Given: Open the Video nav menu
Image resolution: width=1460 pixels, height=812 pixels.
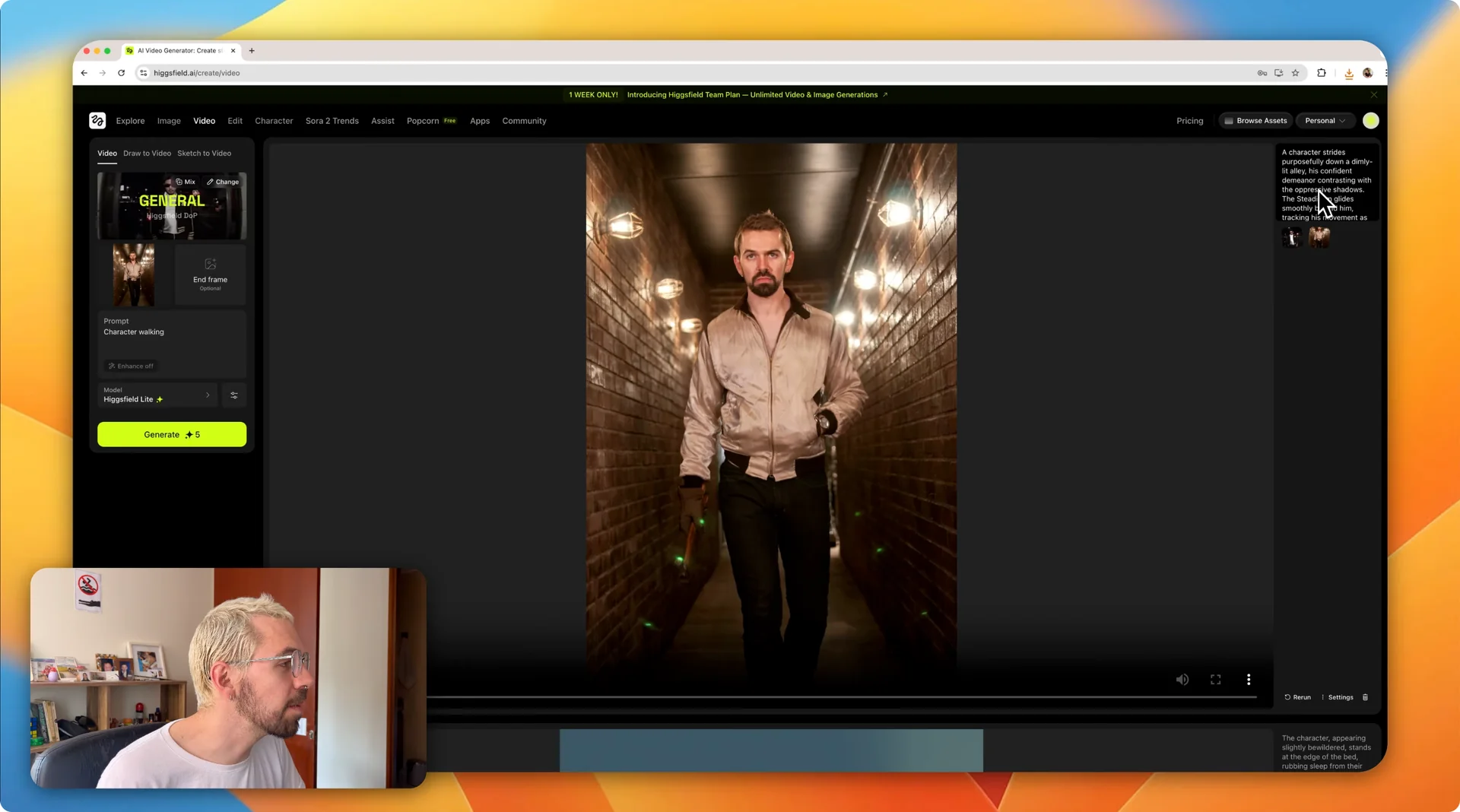Looking at the screenshot, I should (204, 121).
